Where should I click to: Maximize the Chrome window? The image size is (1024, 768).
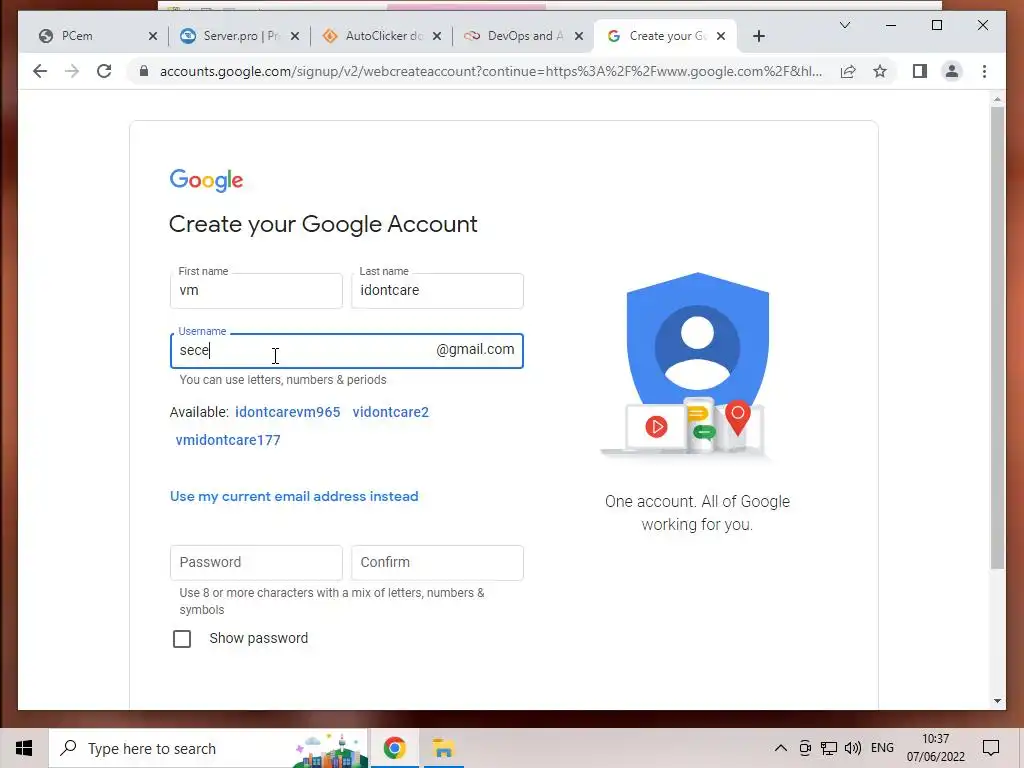(x=936, y=25)
